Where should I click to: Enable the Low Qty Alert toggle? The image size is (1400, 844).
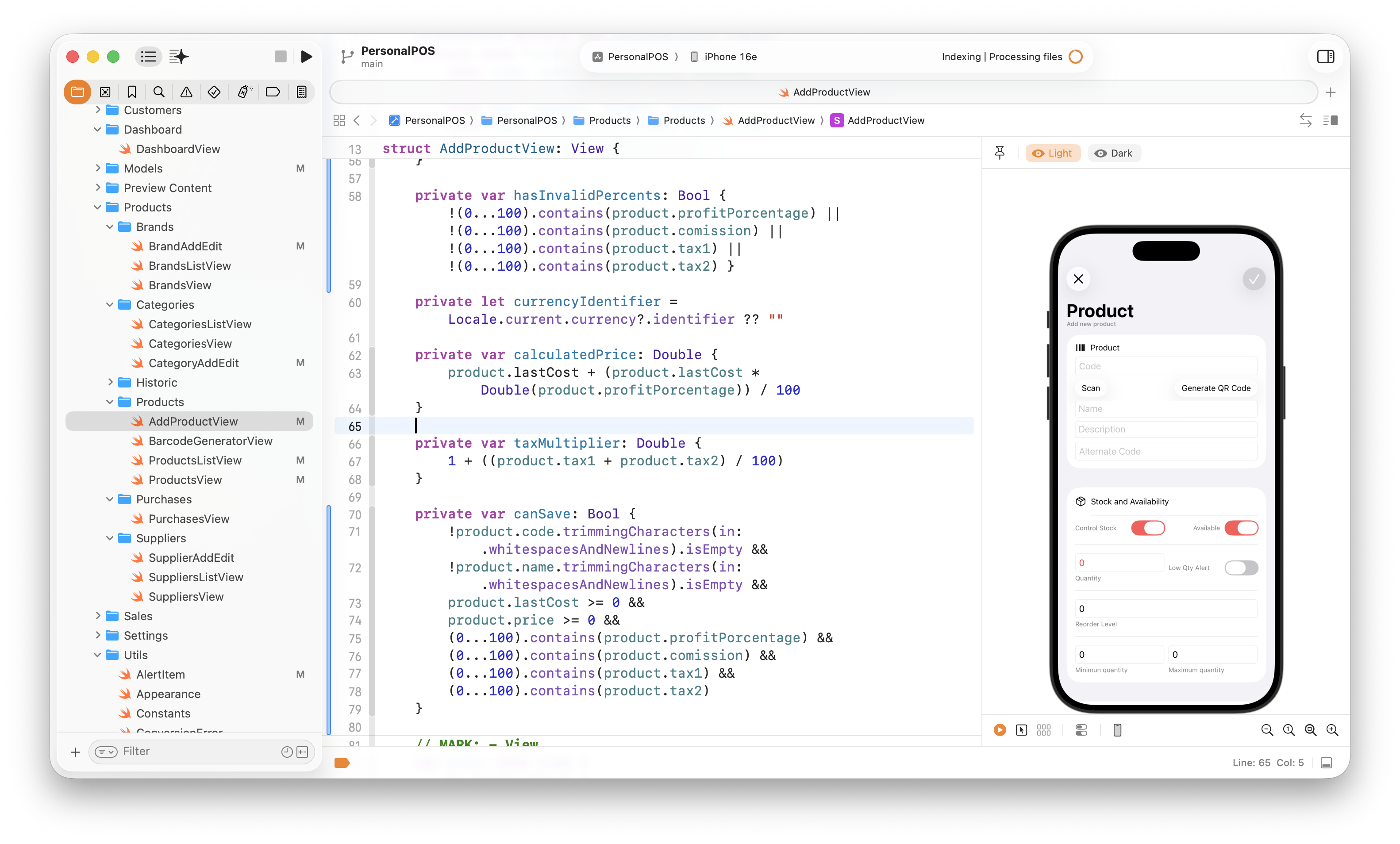(x=1242, y=568)
